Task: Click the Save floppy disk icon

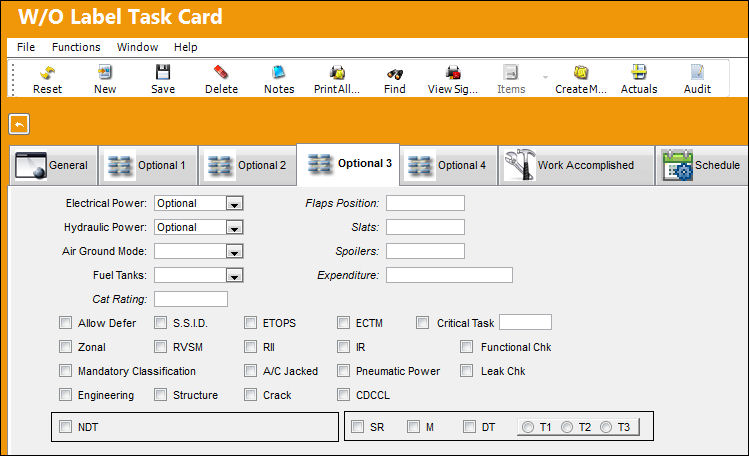Action: pyautogui.click(x=163, y=73)
